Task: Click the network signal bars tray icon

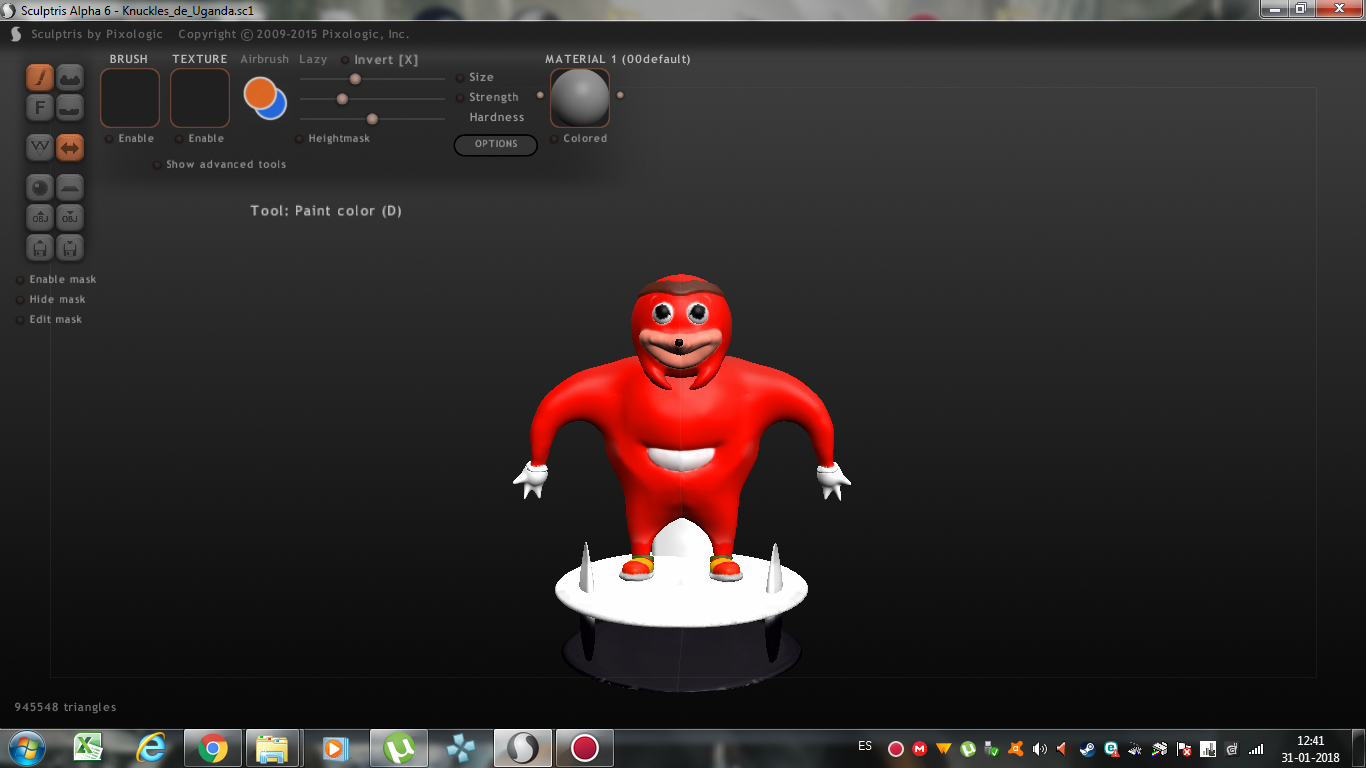Action: coord(1256,748)
